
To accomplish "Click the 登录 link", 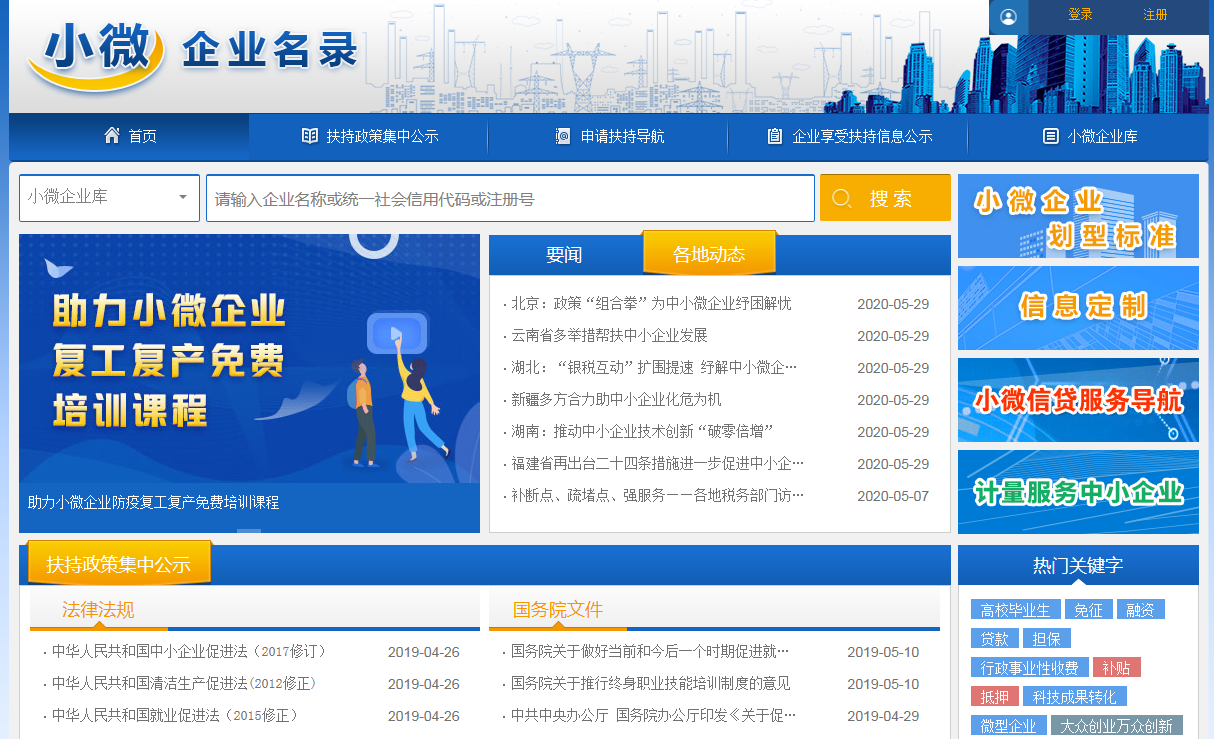I will [1080, 15].
